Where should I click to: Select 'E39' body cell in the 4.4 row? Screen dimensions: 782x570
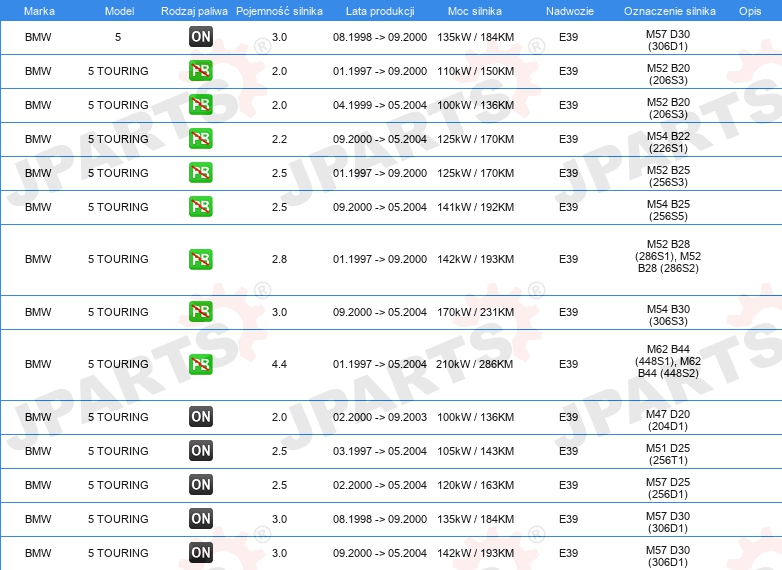569,364
